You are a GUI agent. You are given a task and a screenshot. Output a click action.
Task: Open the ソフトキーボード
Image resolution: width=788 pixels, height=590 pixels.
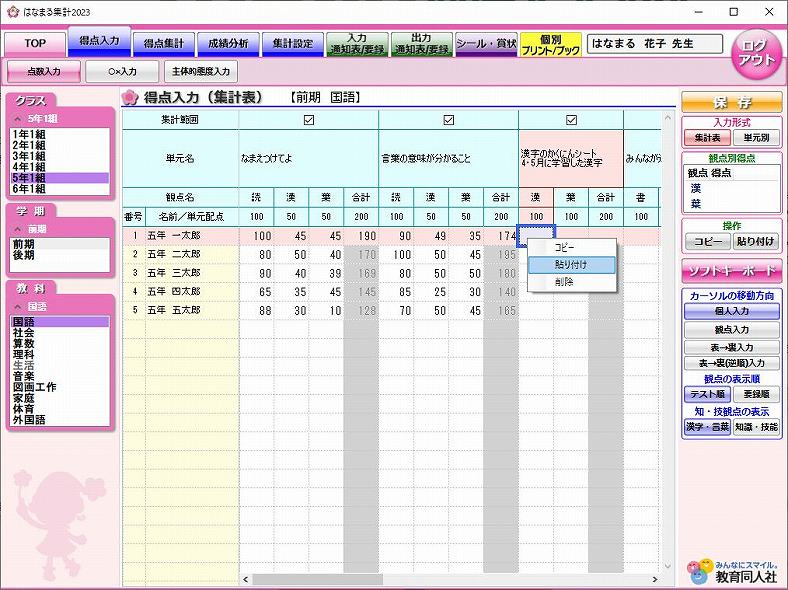tap(732, 271)
